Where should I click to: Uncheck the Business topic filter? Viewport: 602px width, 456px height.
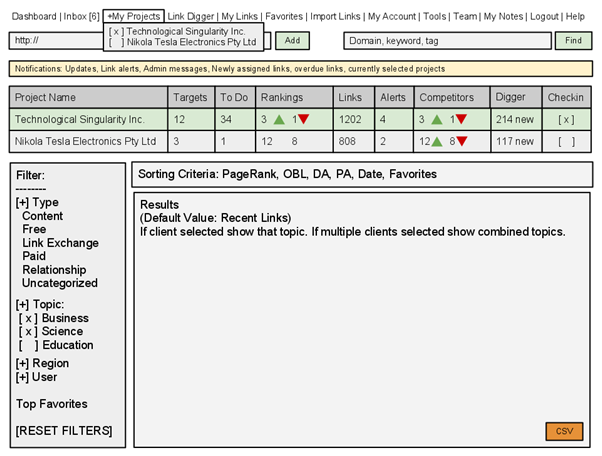[x=28, y=318]
